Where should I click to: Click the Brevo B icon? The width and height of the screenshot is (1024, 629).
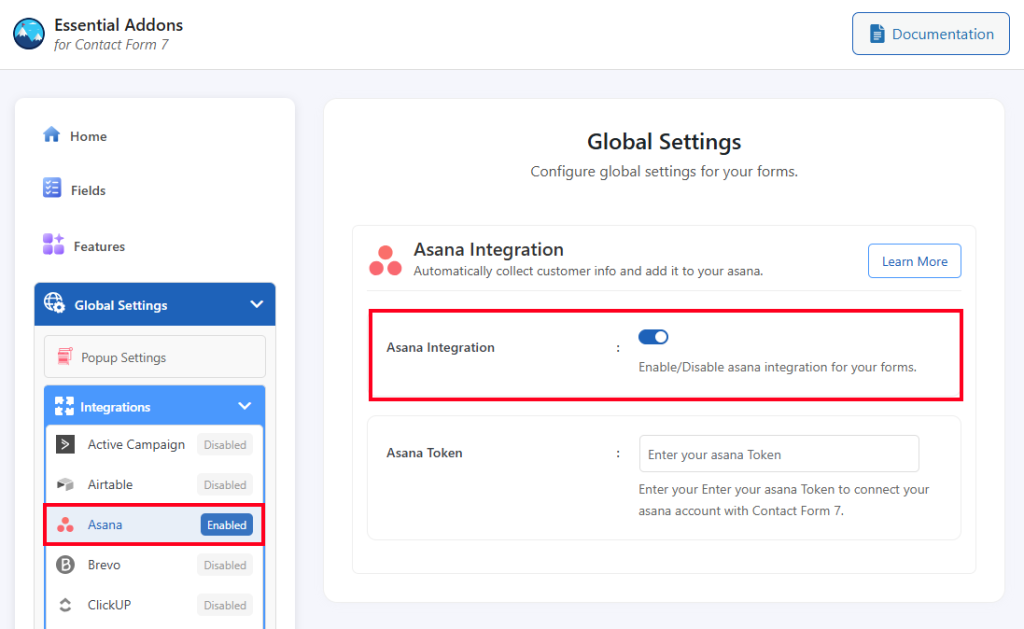click(x=65, y=564)
